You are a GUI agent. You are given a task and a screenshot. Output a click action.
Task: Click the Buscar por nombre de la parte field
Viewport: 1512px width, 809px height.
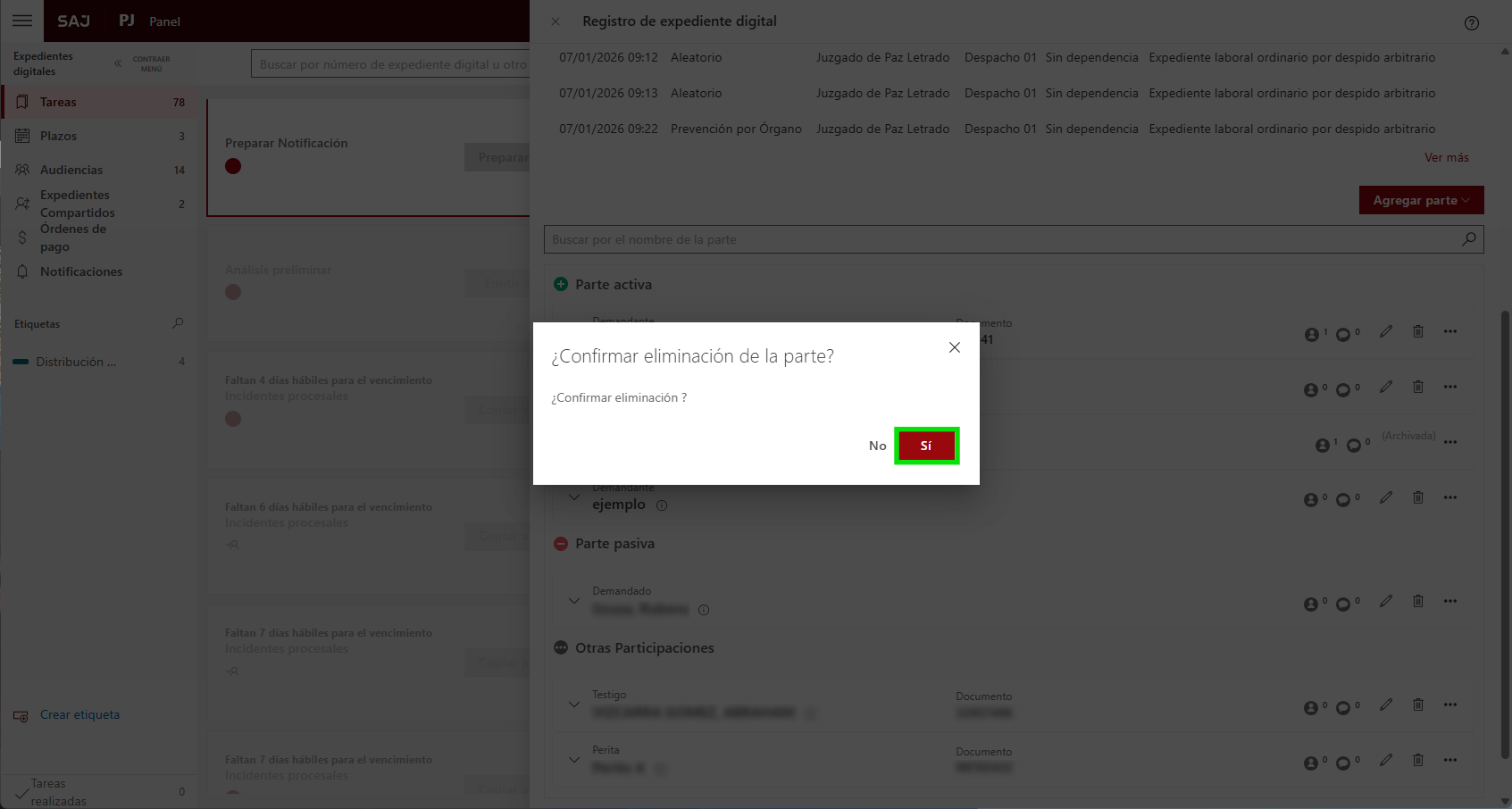click(1000, 239)
